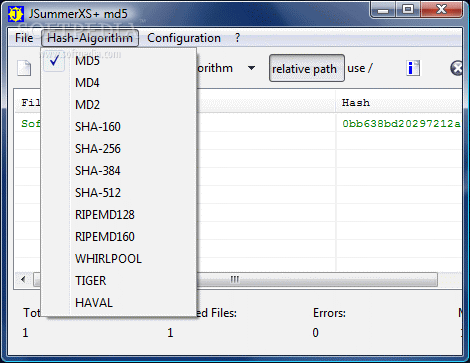Click the horizontal scrollbar thumb
Viewport: 470px width, 363px height.
pyautogui.click(x=235, y=279)
